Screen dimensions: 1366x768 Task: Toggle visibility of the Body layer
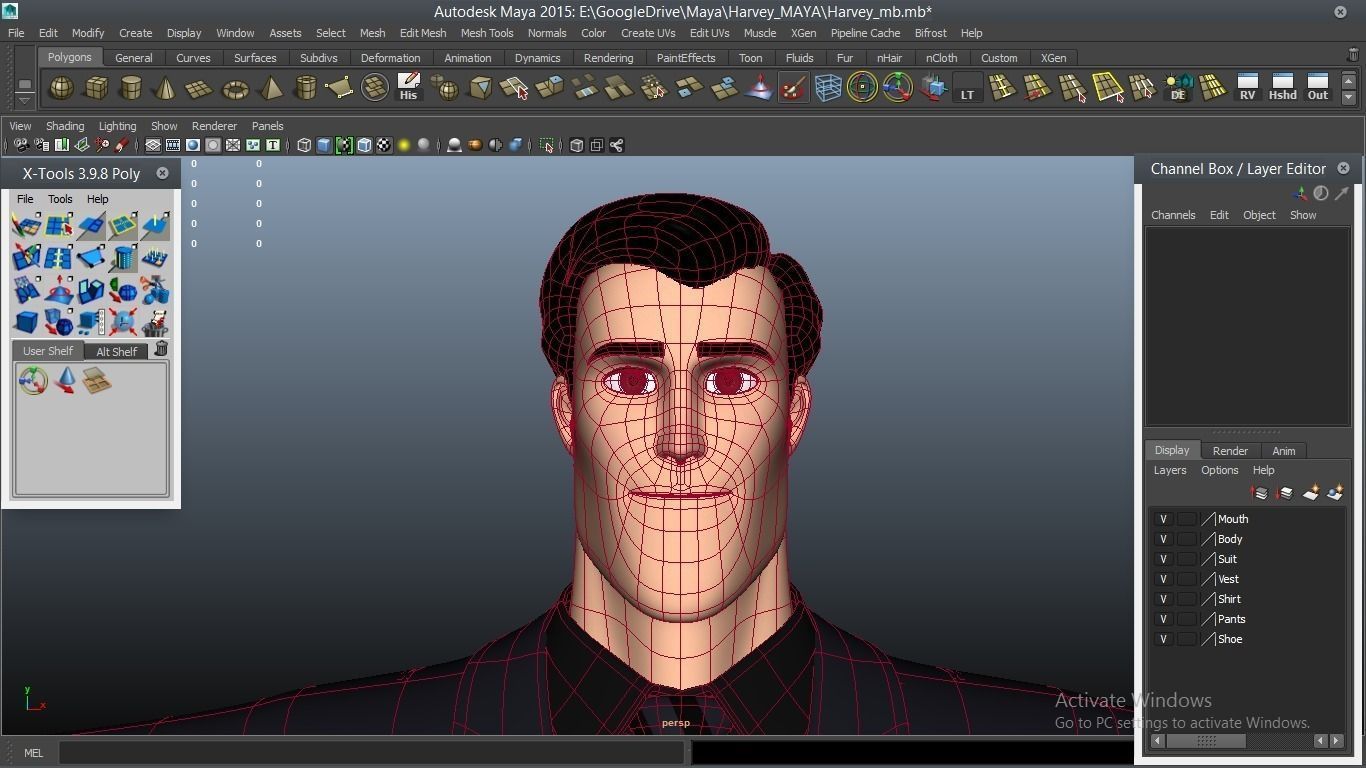point(1163,539)
